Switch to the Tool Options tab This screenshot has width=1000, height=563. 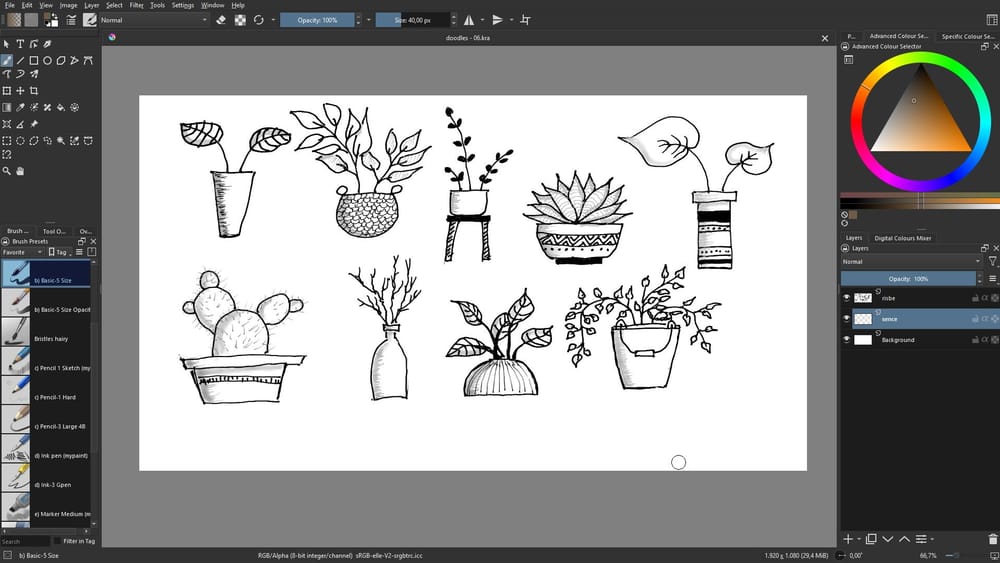(x=54, y=231)
